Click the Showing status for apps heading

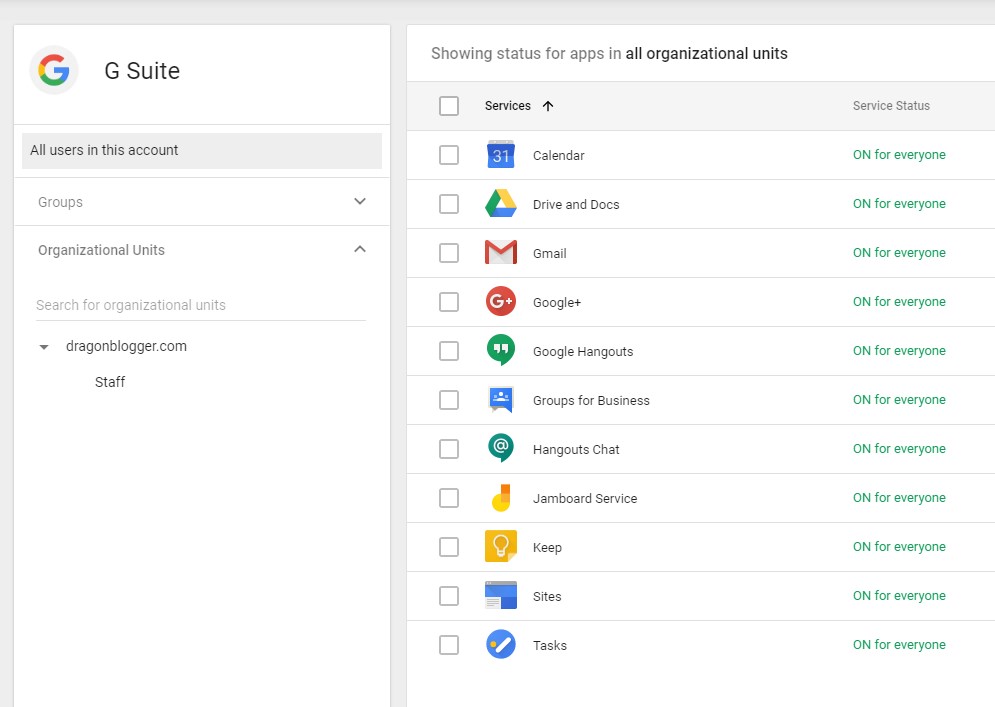[x=609, y=53]
